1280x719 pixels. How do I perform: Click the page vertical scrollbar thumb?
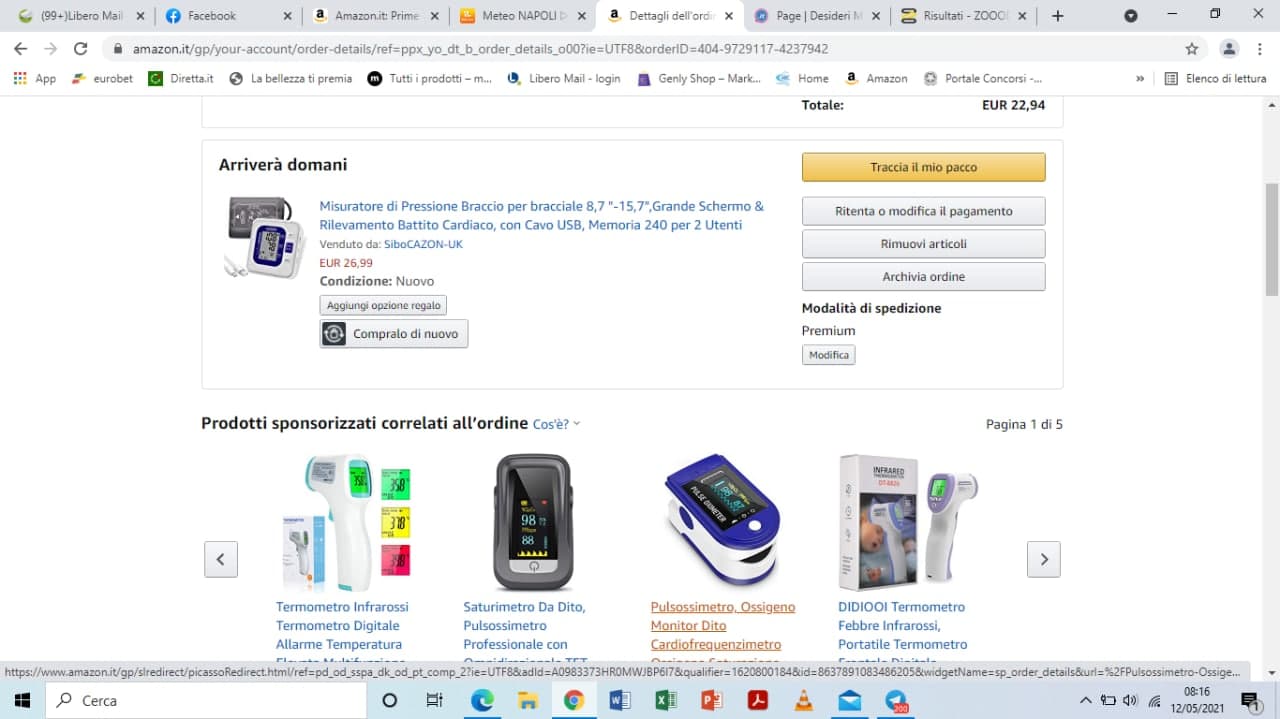pos(1272,241)
